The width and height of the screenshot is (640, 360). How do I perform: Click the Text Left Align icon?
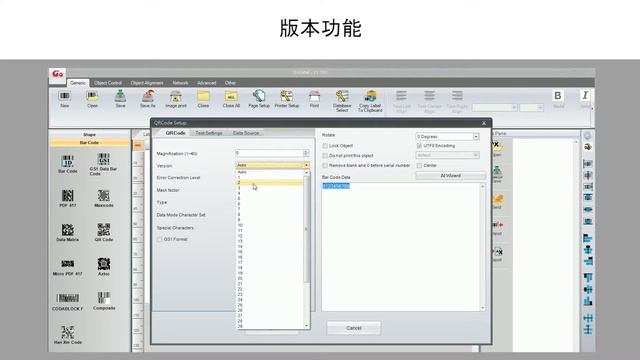coord(402,102)
